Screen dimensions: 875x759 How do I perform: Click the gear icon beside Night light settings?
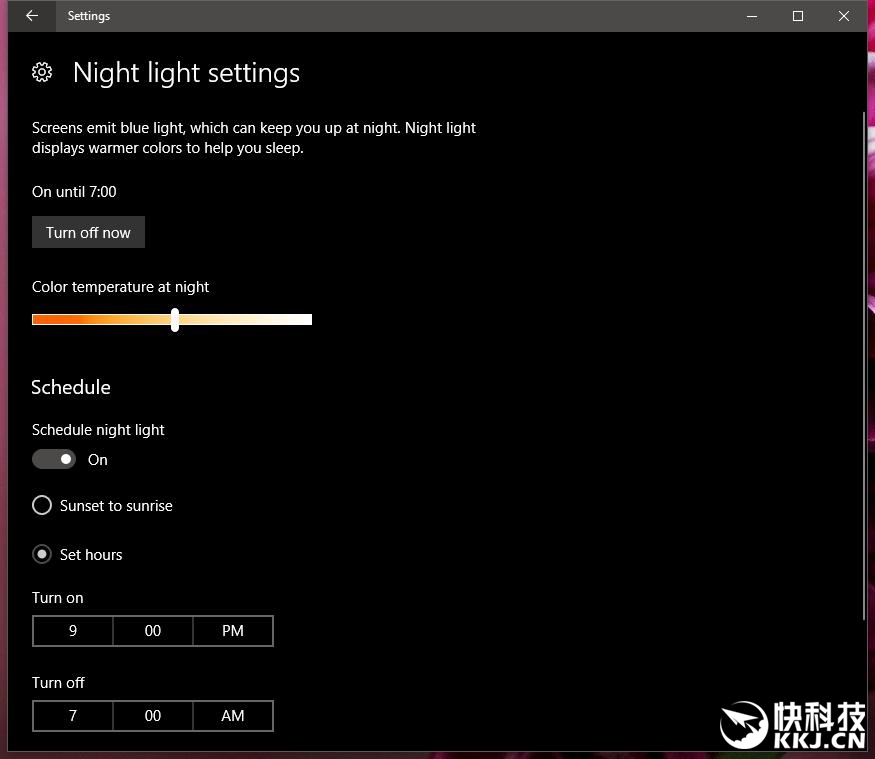point(42,72)
